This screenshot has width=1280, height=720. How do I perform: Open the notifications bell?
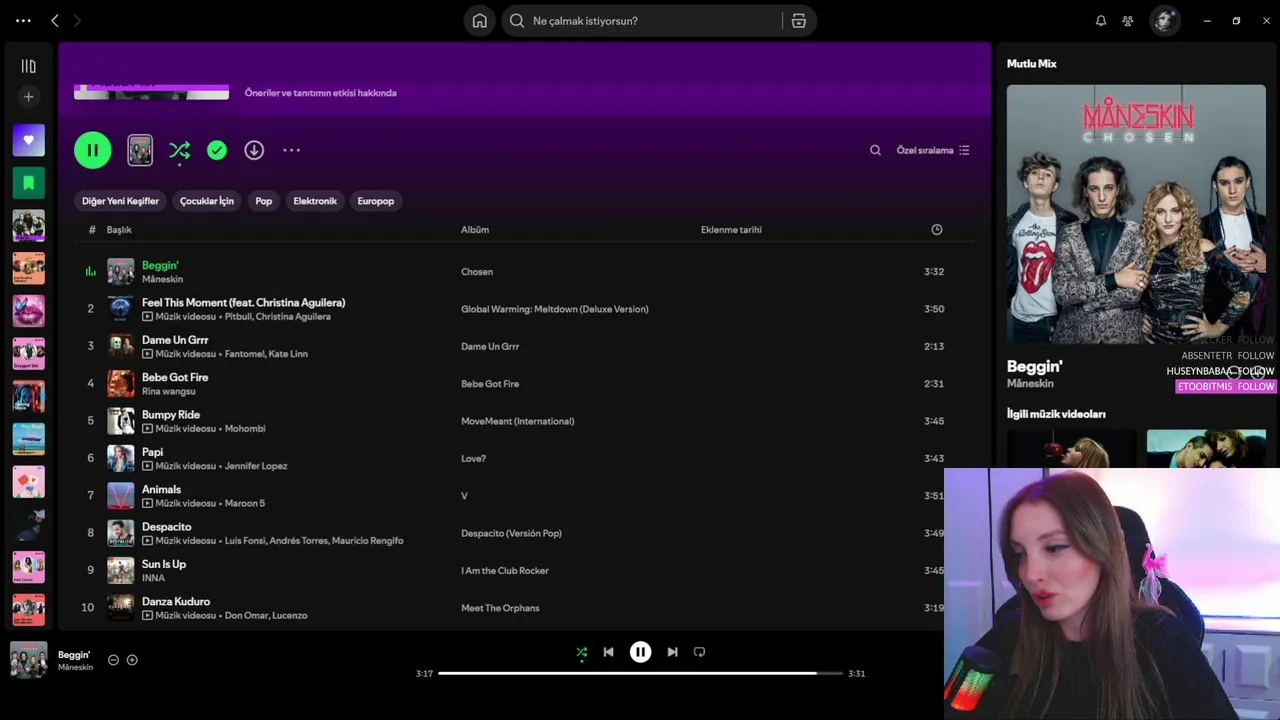pos(1101,21)
